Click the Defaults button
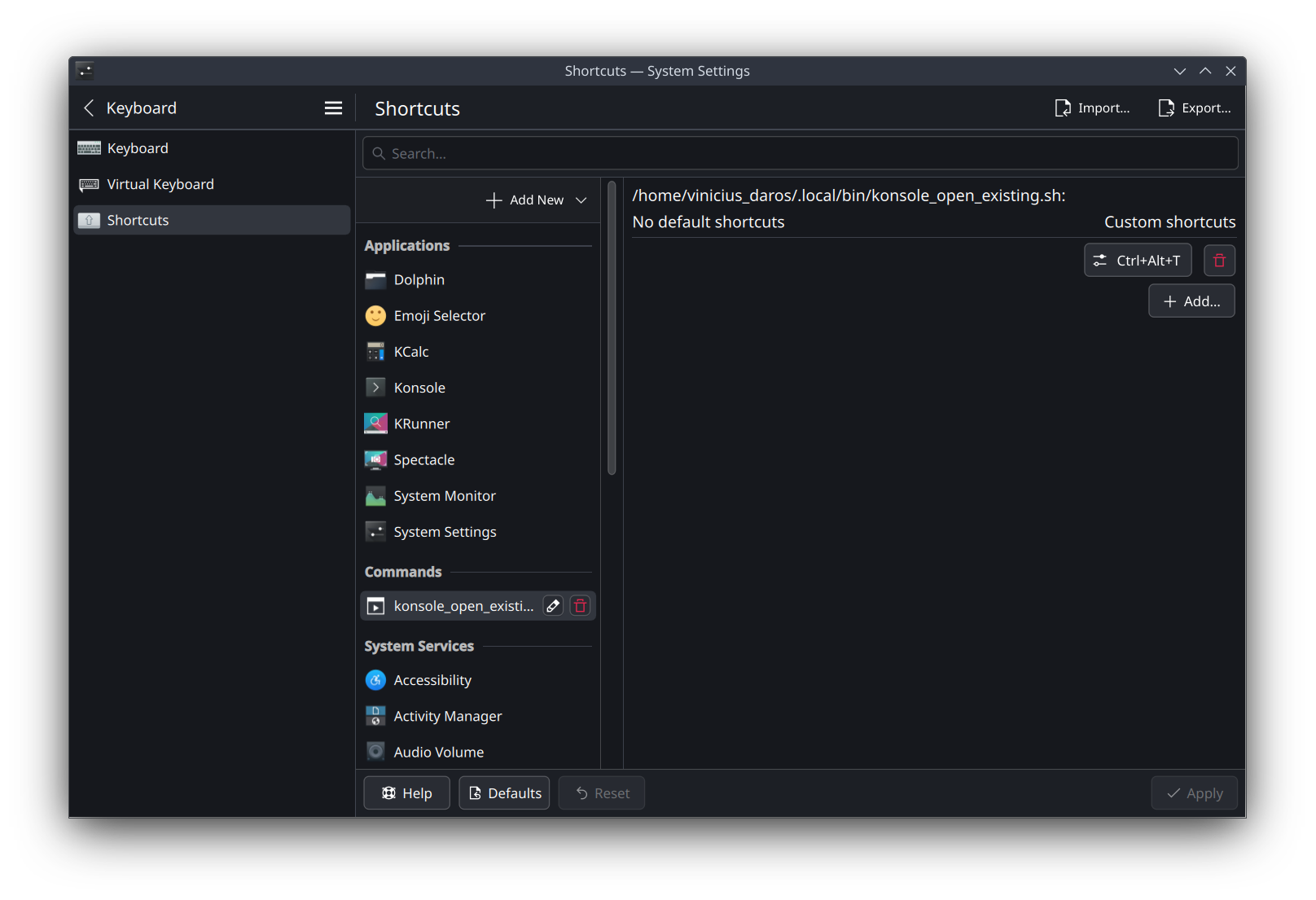1316x900 pixels. [x=504, y=793]
